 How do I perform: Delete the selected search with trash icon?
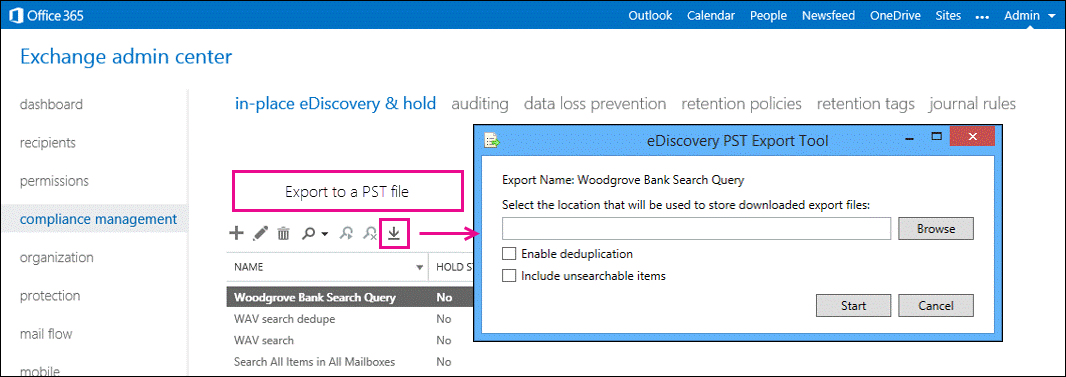[x=283, y=234]
